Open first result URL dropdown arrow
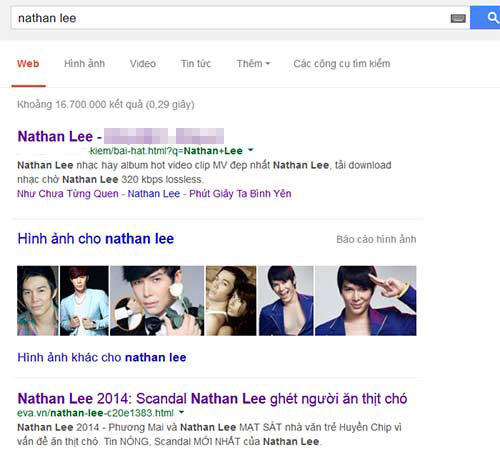This screenshot has width=500, height=460. click(251, 150)
